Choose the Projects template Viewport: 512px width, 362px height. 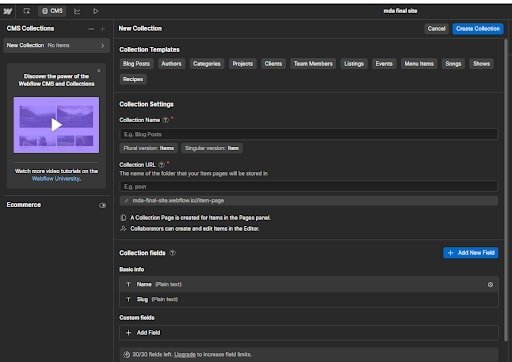tap(243, 64)
